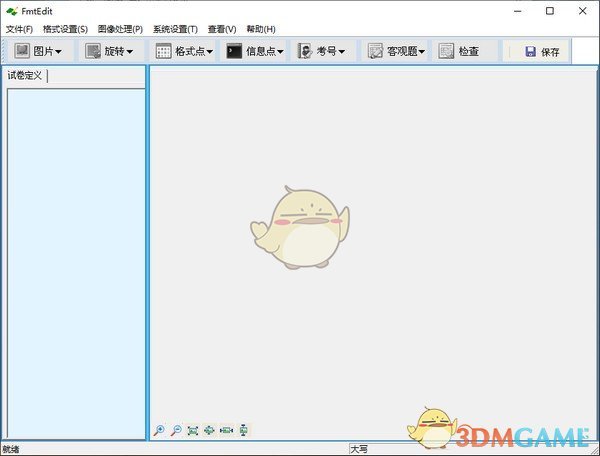Click inside the light-blue 试卷定义 tree panel
Image resolution: width=600 pixels, height=456 pixels.
click(x=76, y=264)
